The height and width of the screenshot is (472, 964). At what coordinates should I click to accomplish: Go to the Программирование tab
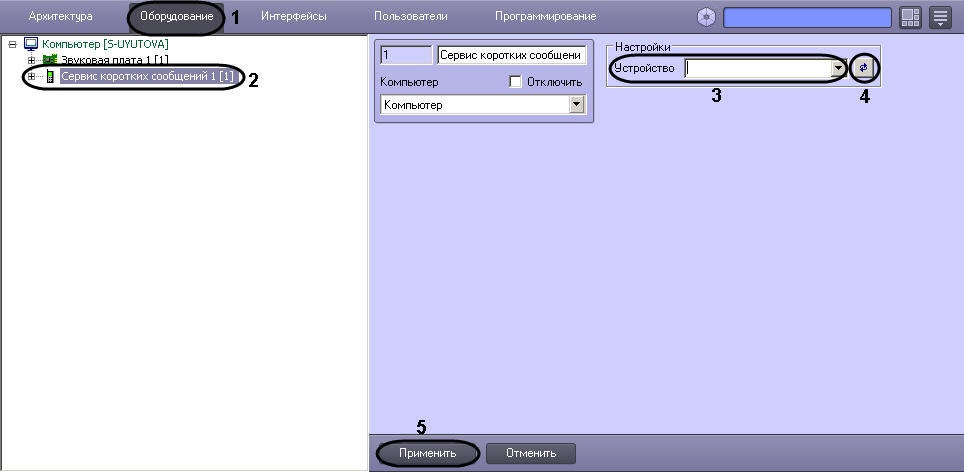(545, 17)
